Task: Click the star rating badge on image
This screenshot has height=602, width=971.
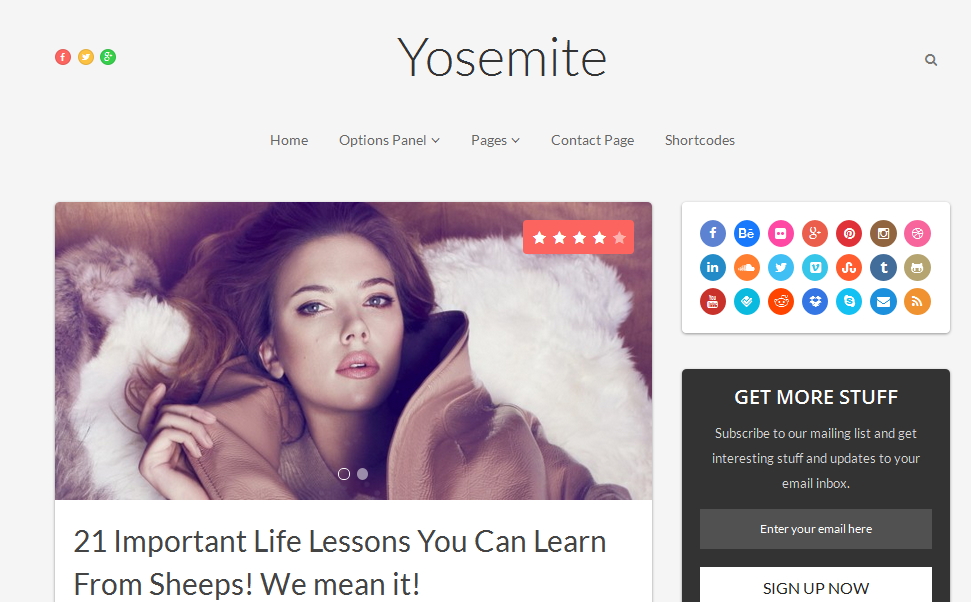Action: pyautogui.click(x=578, y=237)
